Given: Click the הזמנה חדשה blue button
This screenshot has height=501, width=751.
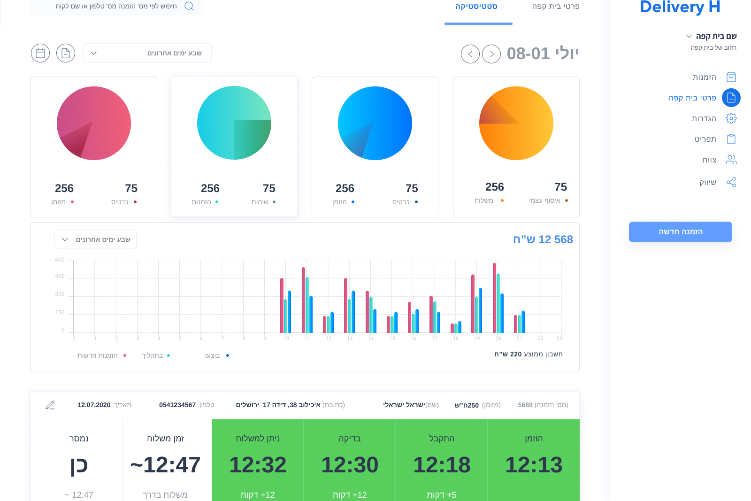Looking at the screenshot, I should (x=680, y=232).
